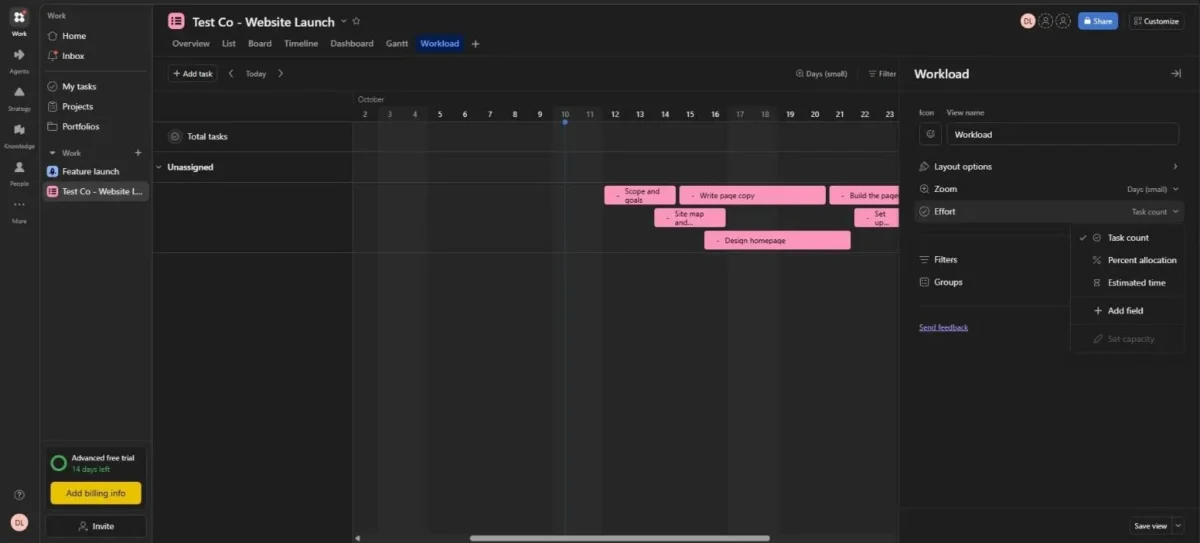Image resolution: width=1200 pixels, height=543 pixels.
Task: Collapse the Work section in sidebar
Action: (x=52, y=153)
